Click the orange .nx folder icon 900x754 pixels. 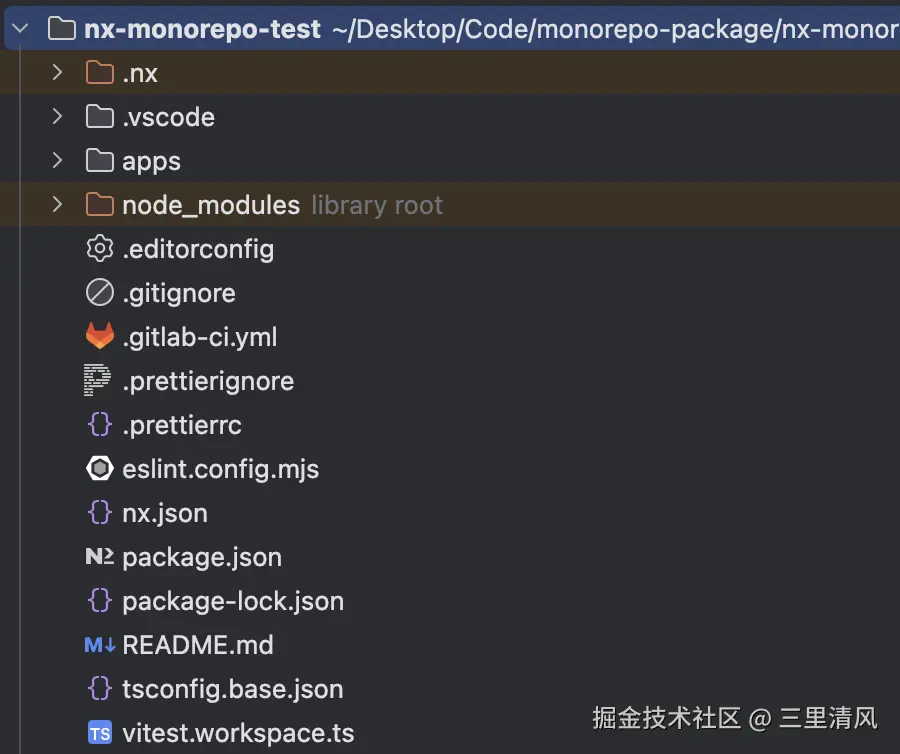(100, 72)
